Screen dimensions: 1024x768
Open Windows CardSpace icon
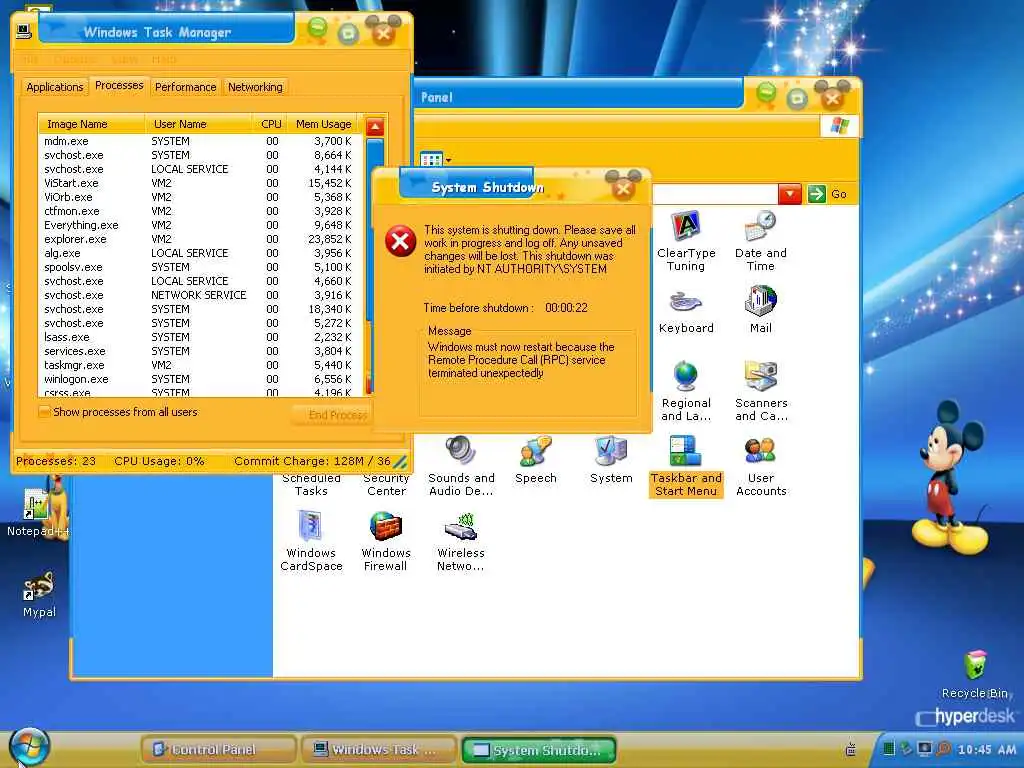(311, 542)
